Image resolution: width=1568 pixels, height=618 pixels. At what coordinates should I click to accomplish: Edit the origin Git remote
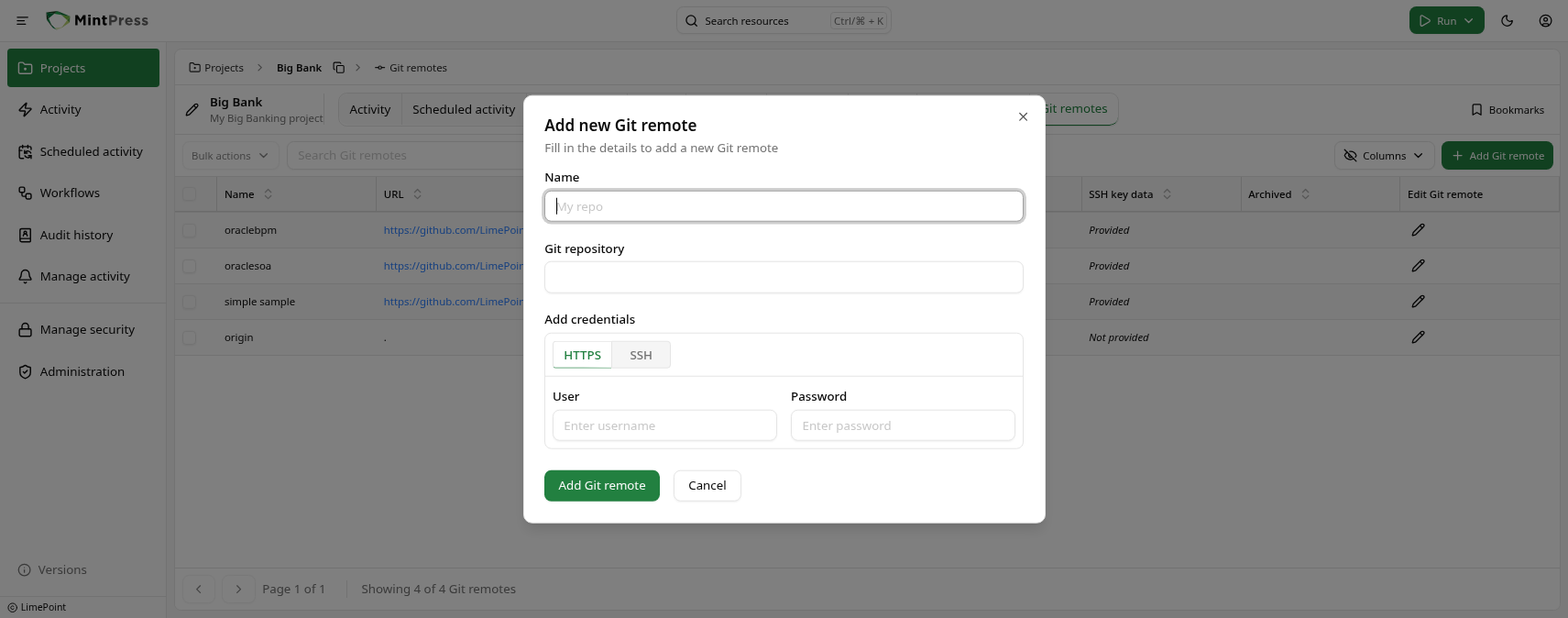pyautogui.click(x=1418, y=337)
